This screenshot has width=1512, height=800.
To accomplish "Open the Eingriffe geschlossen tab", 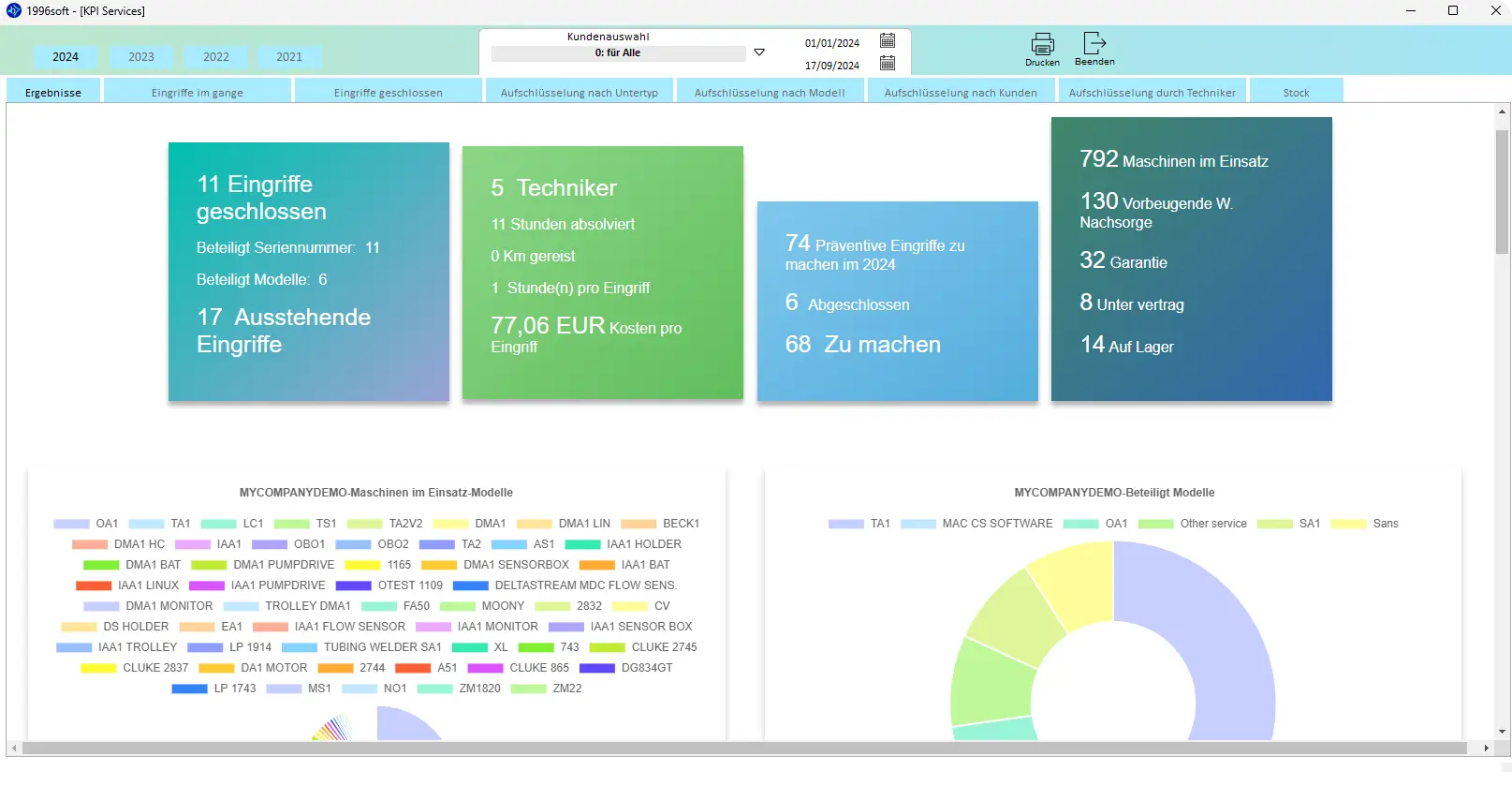I will click(389, 92).
